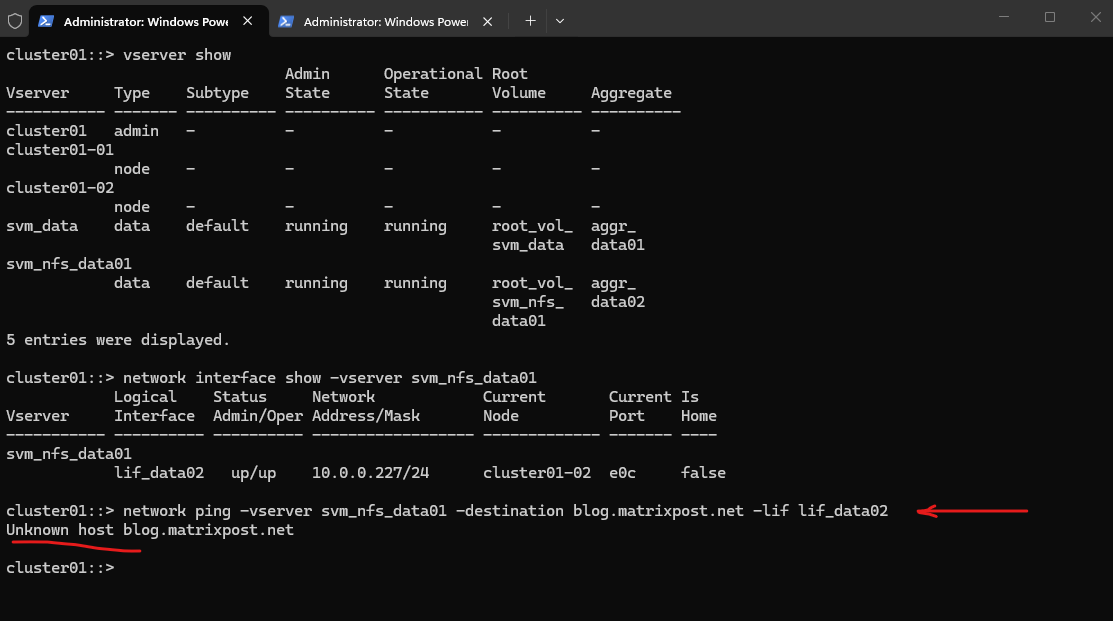Maximize the Windows Terminal window
The height and width of the screenshot is (621, 1113).
pyautogui.click(x=1049, y=17)
